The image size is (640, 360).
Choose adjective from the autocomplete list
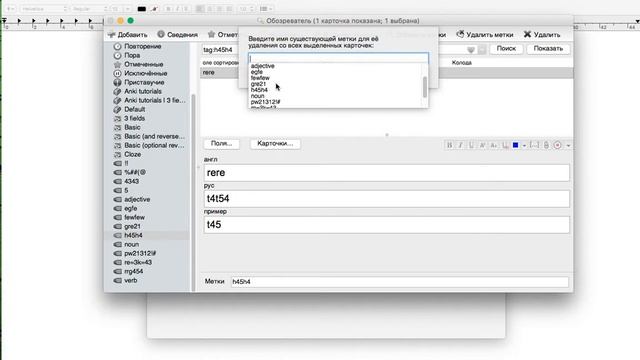tap(262, 66)
